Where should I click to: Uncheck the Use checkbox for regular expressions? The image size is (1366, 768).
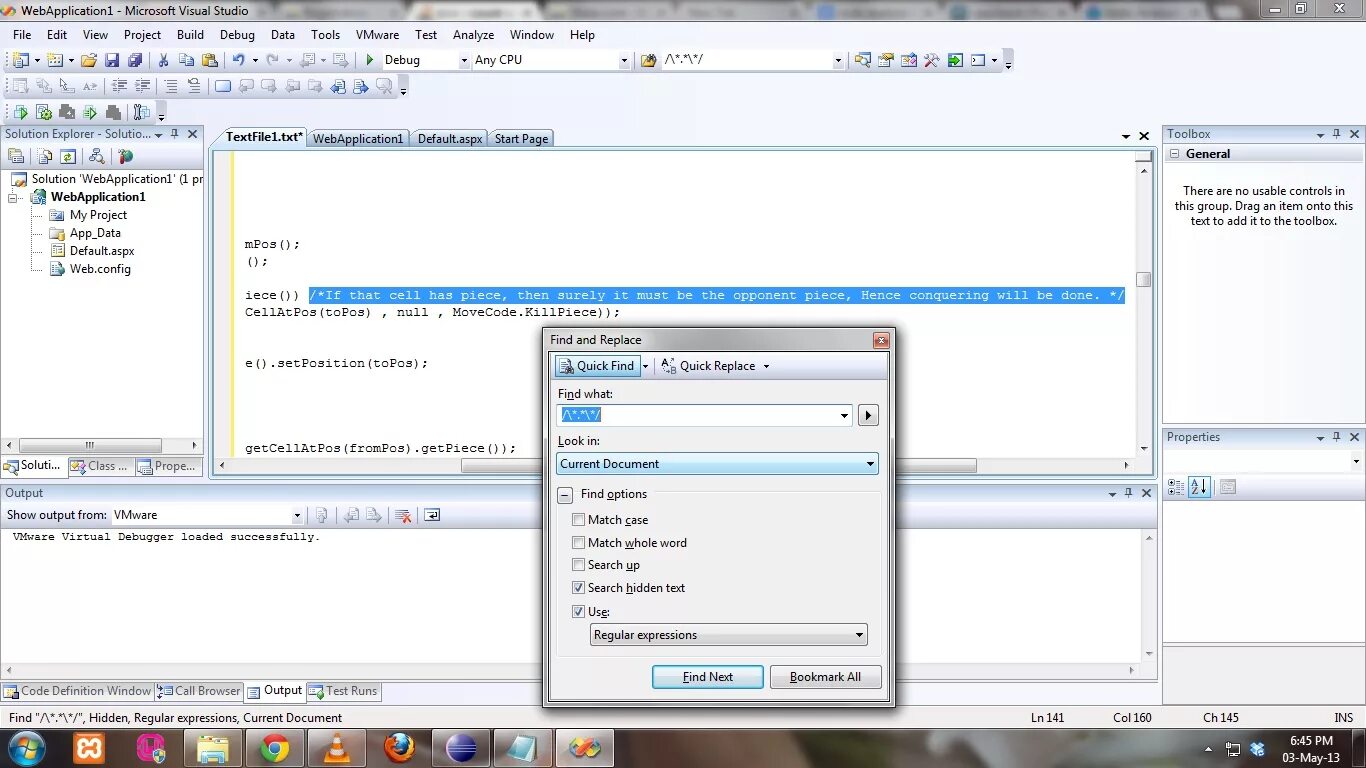pyautogui.click(x=578, y=612)
